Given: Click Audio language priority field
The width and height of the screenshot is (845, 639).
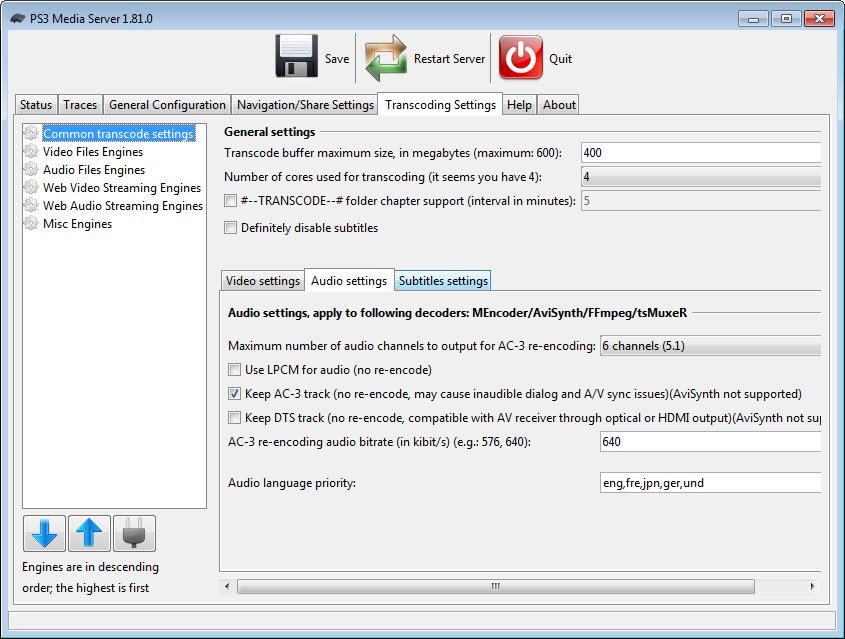Looking at the screenshot, I should [x=710, y=483].
